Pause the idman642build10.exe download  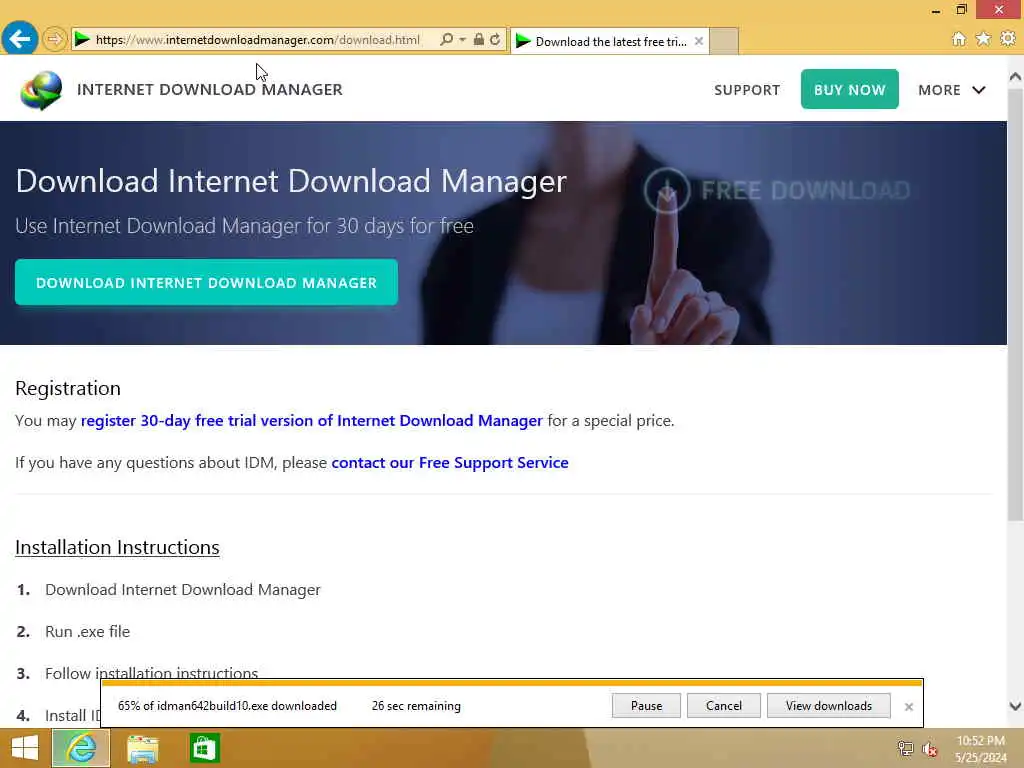pos(647,705)
